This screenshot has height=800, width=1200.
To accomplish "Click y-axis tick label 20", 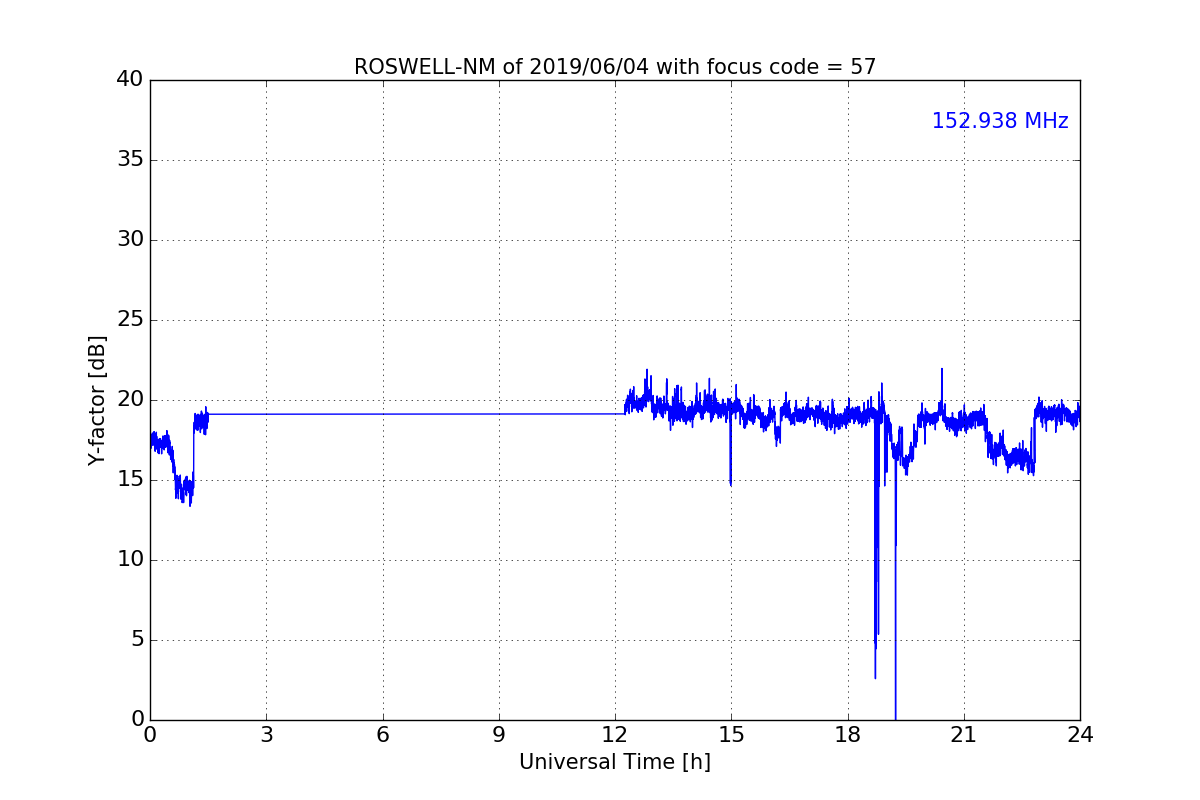I will pos(130,400).
